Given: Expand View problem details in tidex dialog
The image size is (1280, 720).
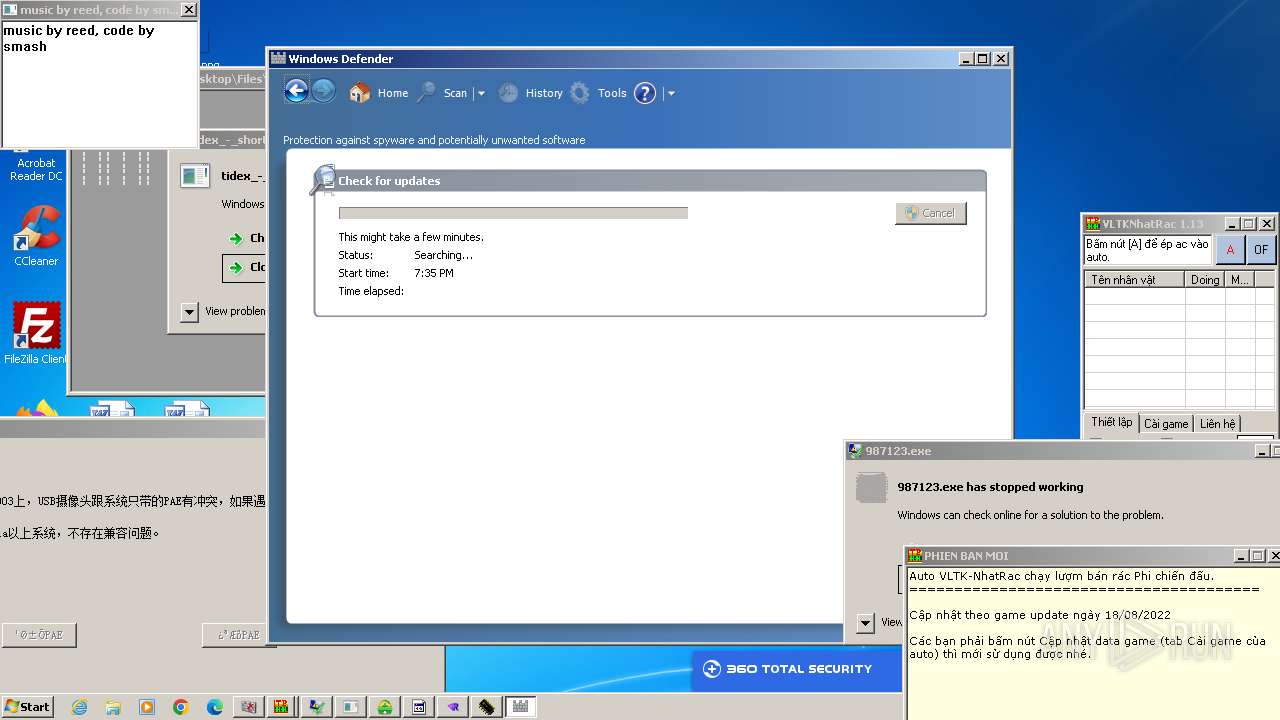Looking at the screenshot, I should coord(189,312).
